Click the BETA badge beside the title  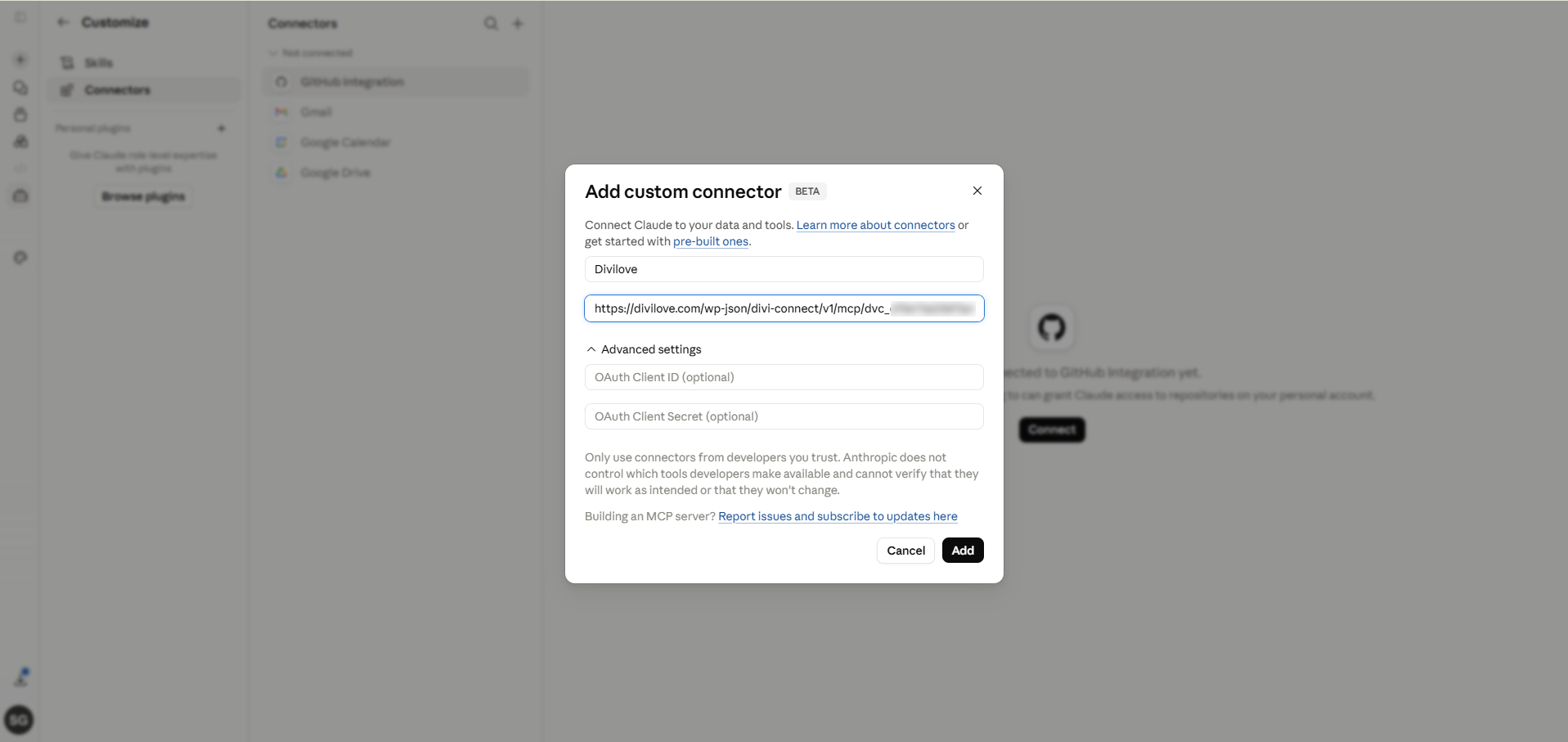(807, 191)
